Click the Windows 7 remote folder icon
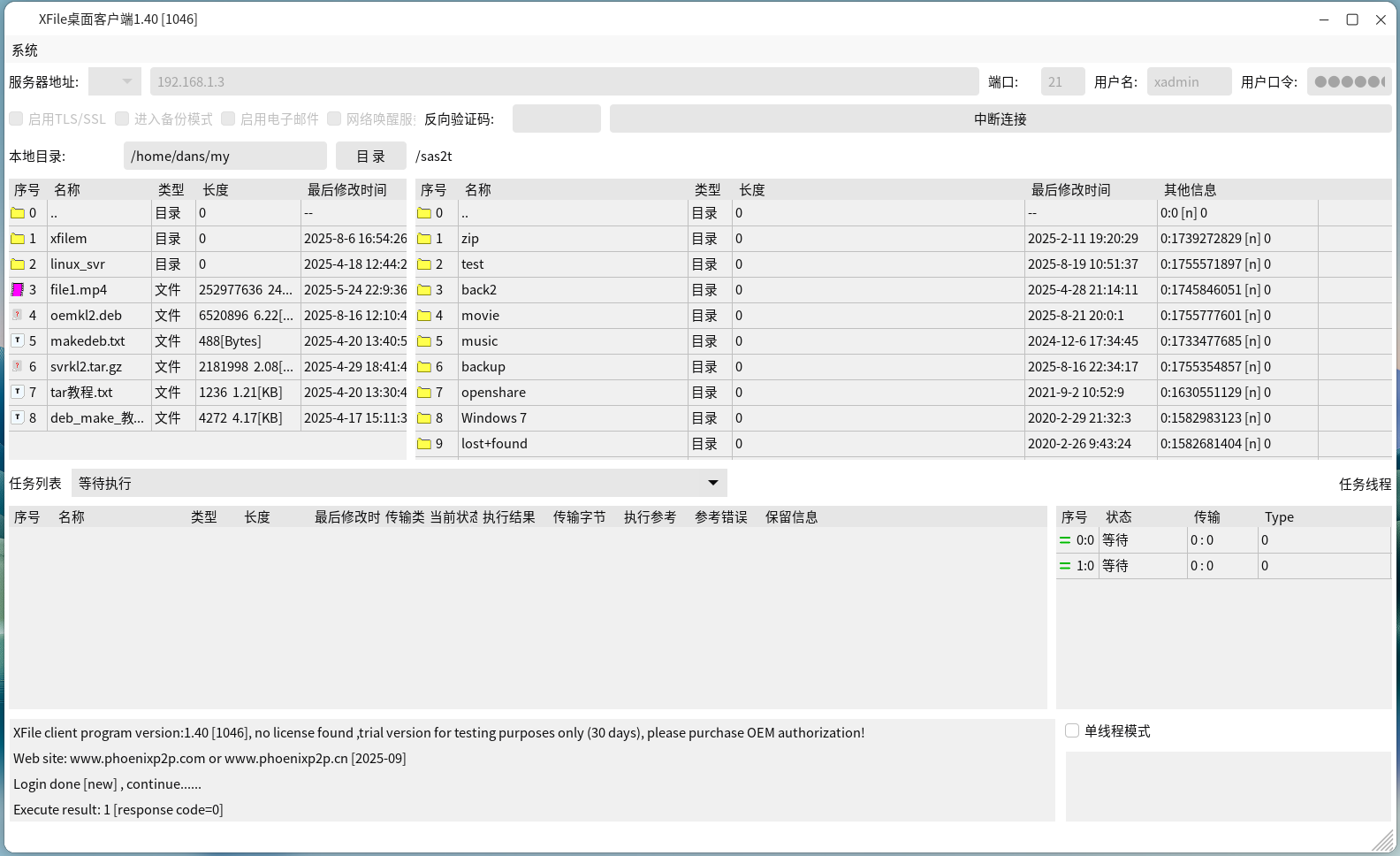The width and height of the screenshot is (1400, 856). pos(424,417)
